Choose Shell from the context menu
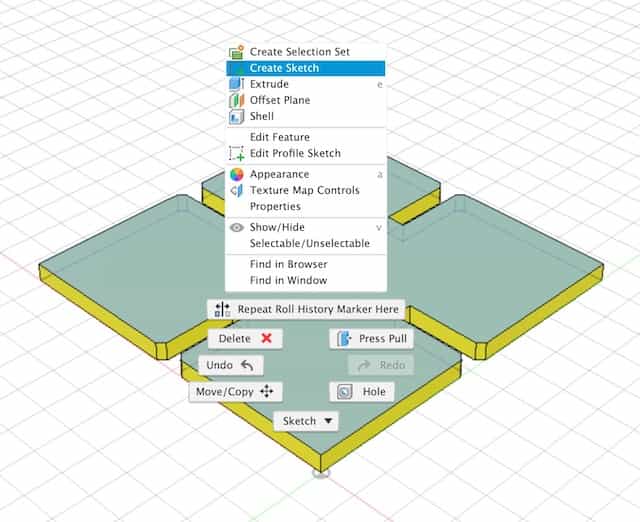Screen dimensions: 640x522 tap(305, 116)
